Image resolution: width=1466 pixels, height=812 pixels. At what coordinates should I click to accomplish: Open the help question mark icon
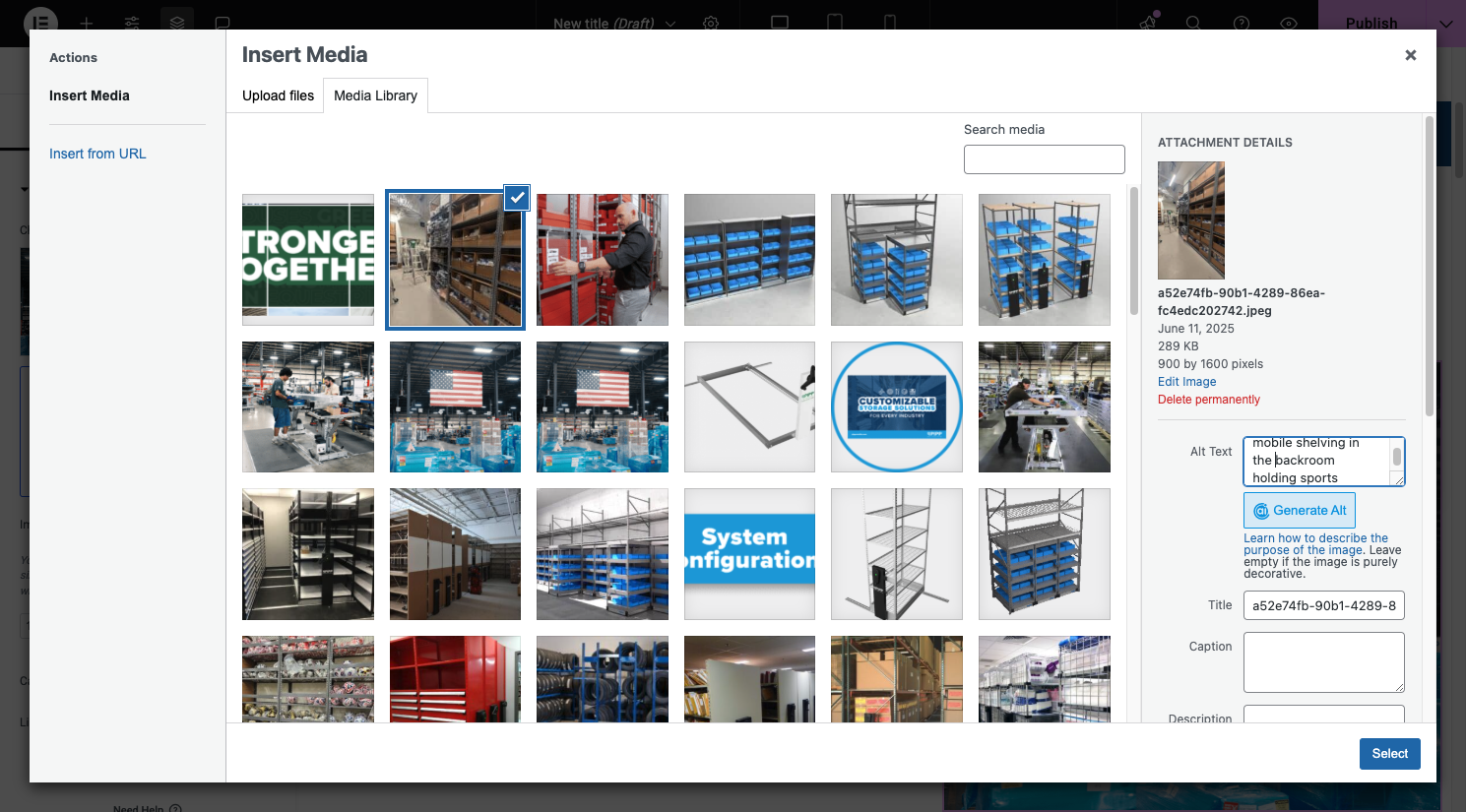point(1242,23)
